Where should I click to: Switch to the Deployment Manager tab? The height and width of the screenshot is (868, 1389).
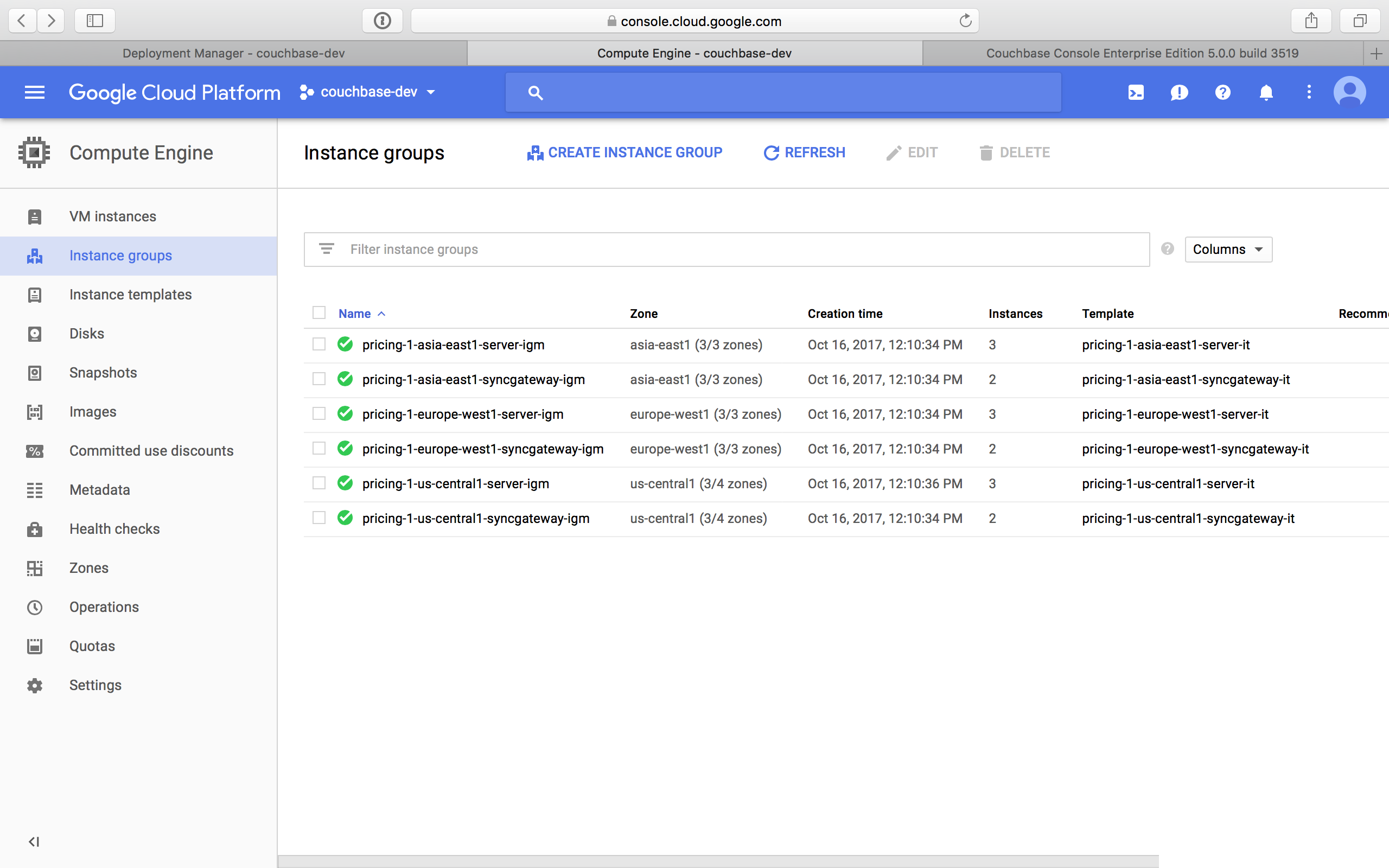[233, 53]
